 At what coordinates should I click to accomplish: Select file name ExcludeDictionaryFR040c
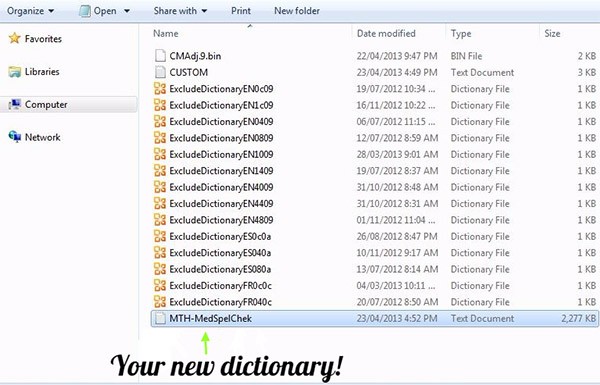click(220, 302)
